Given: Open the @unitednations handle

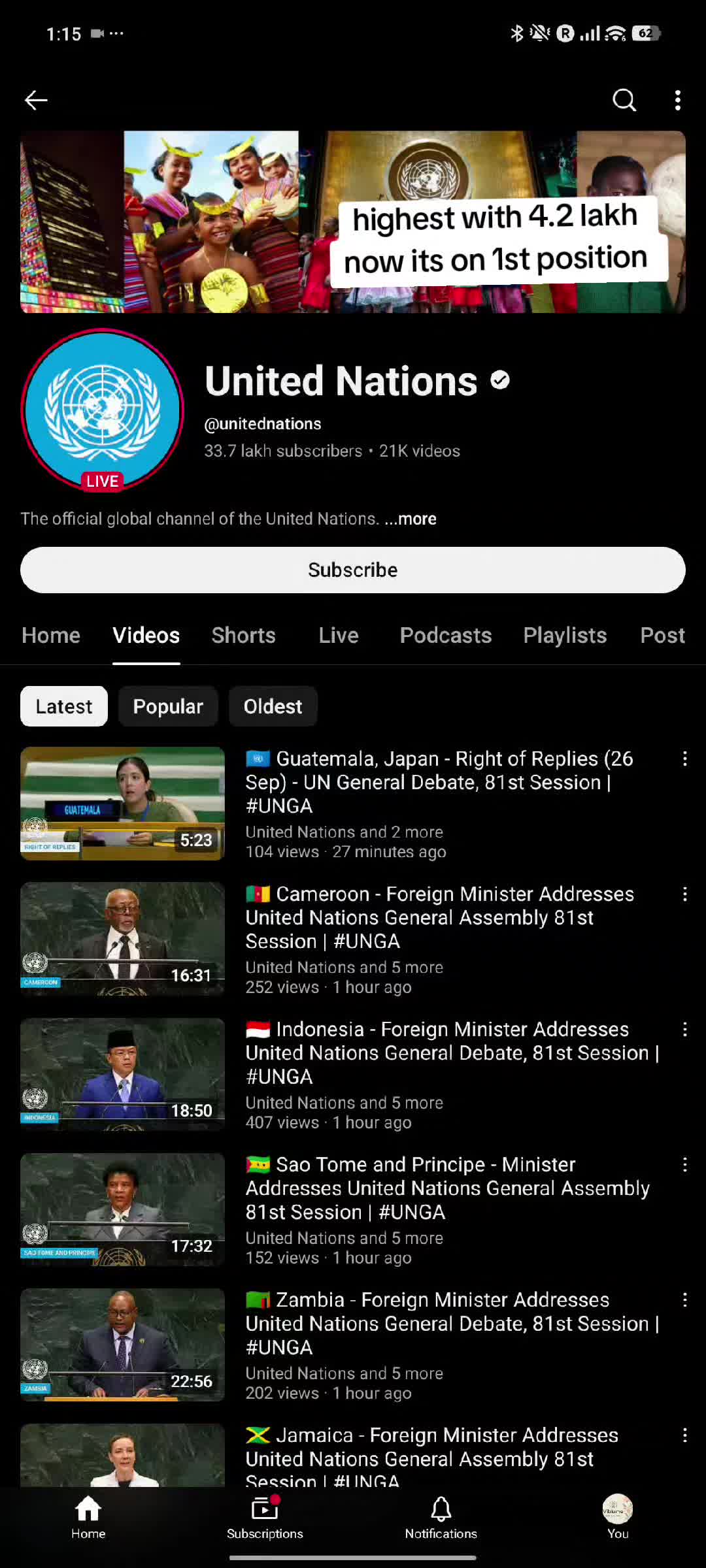Looking at the screenshot, I should click(263, 424).
